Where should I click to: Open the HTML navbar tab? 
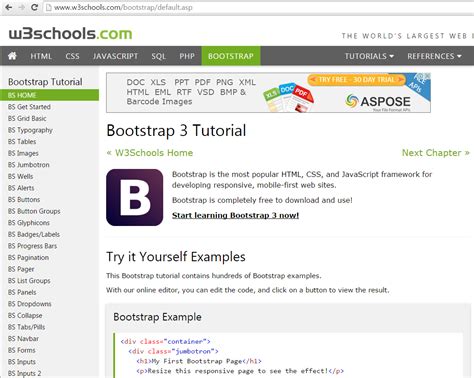coord(41,56)
